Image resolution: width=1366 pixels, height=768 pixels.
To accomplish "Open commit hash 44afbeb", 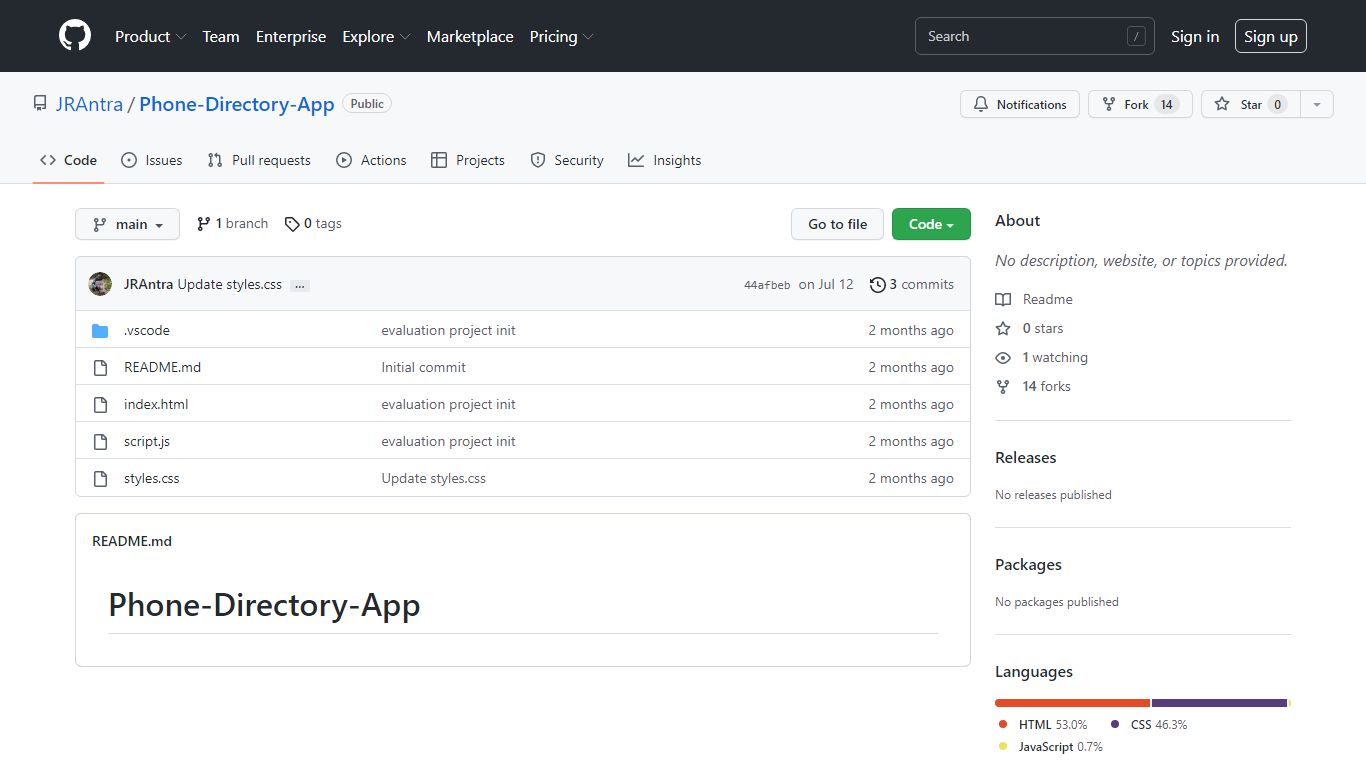I will pyautogui.click(x=767, y=285).
